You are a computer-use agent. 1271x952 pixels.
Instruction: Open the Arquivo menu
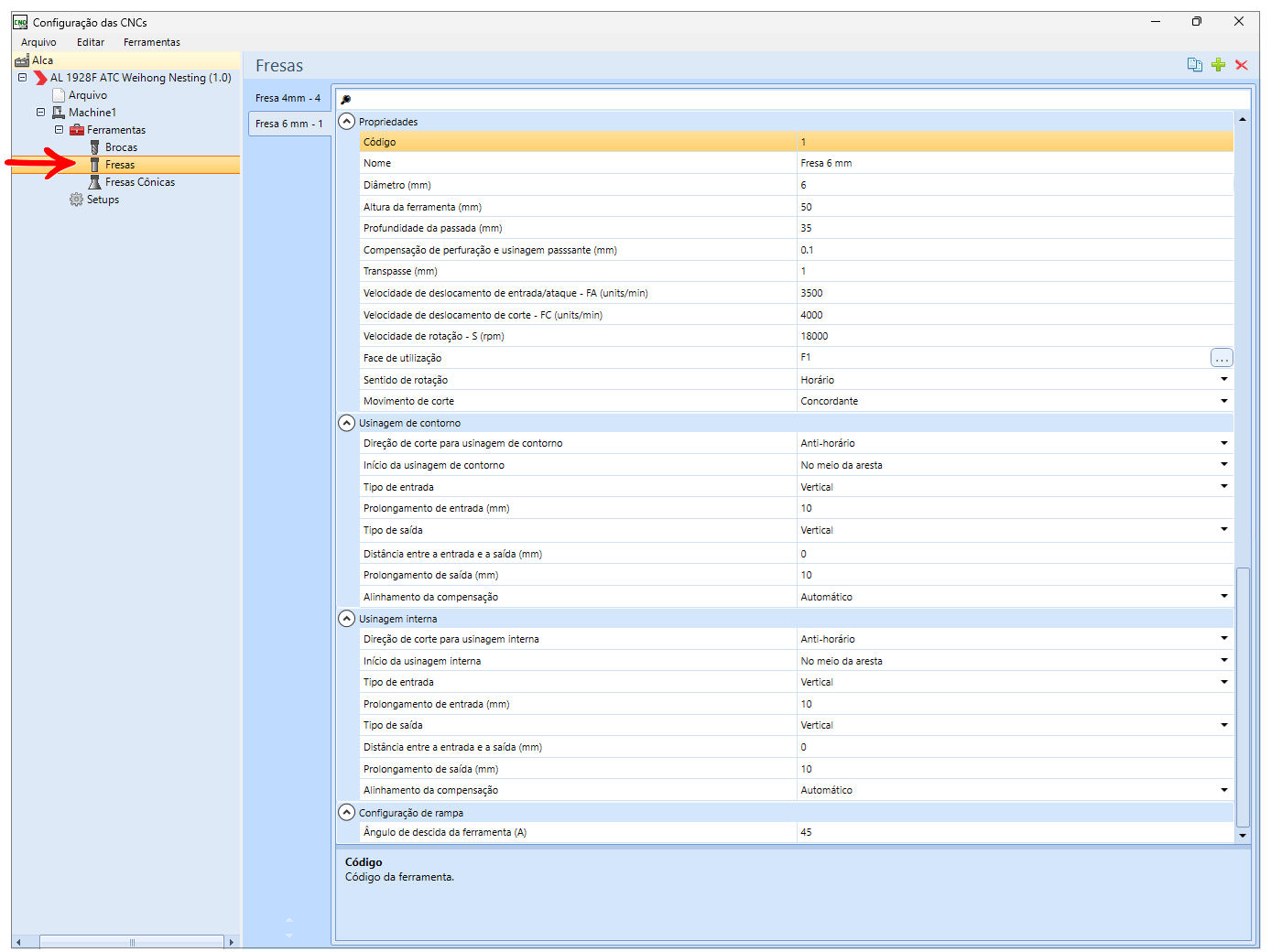(38, 42)
